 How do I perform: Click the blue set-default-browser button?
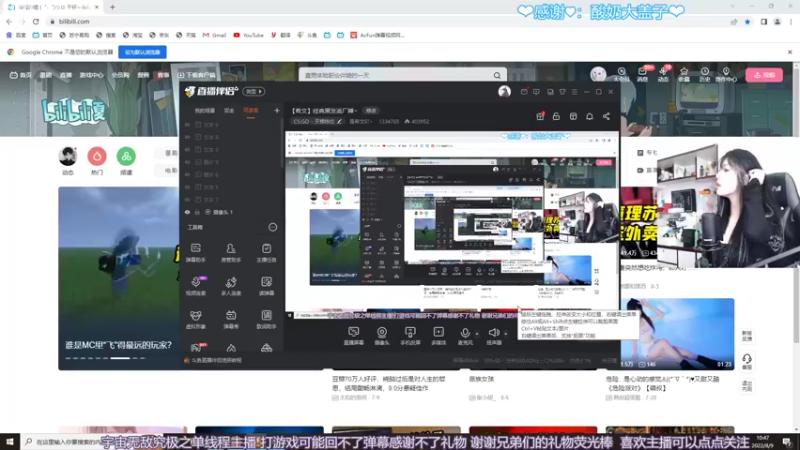142,52
